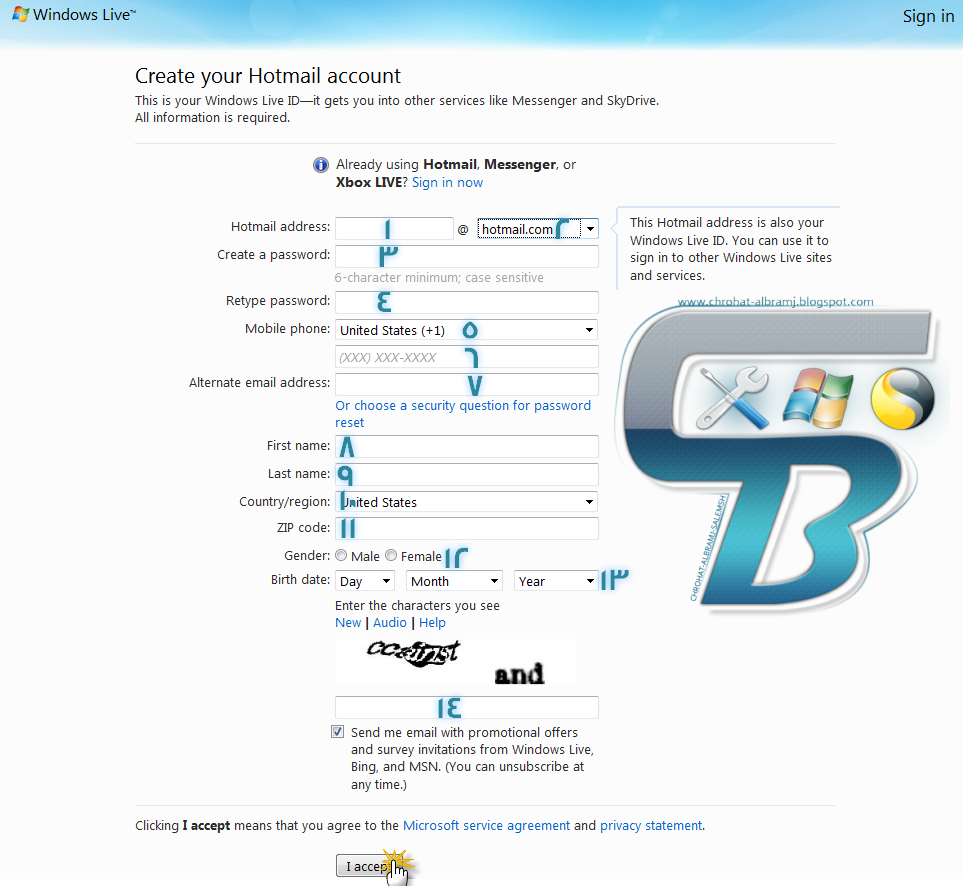Screen dimensions: 963x886
Task: Click the ZIP code field
Action: [x=466, y=528]
